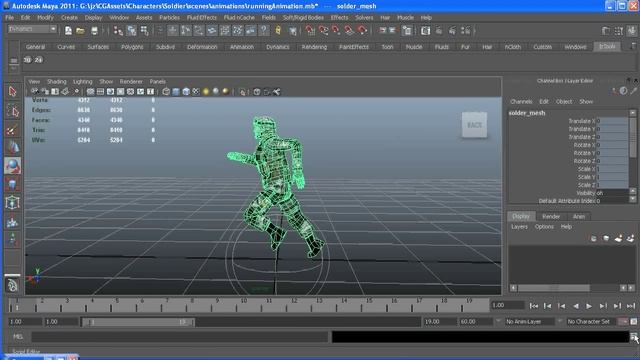Open the Dynamics menu set dropdown
Viewport: 640px width, 360px height.
[x=32, y=29]
